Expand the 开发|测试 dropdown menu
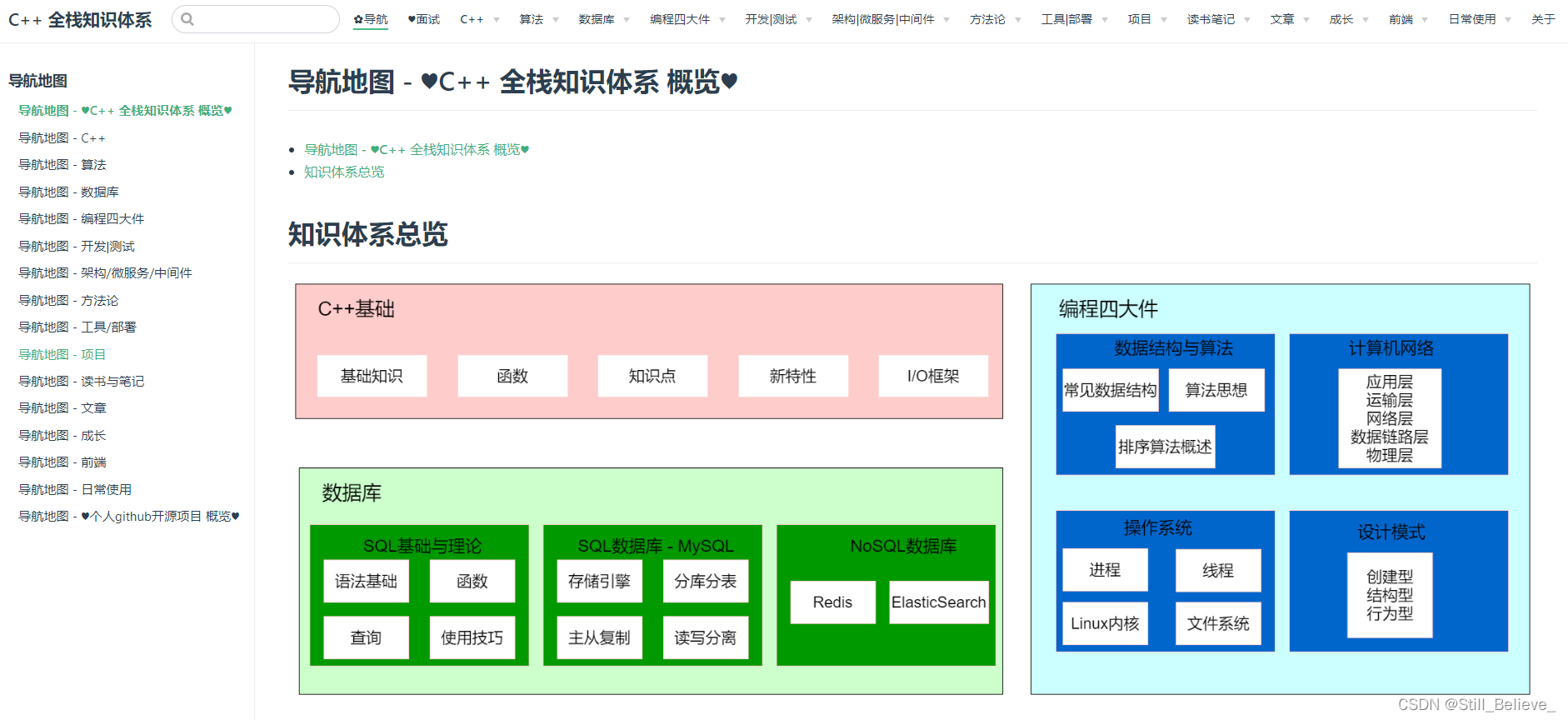This screenshot has width=1568, height=720. [x=778, y=19]
